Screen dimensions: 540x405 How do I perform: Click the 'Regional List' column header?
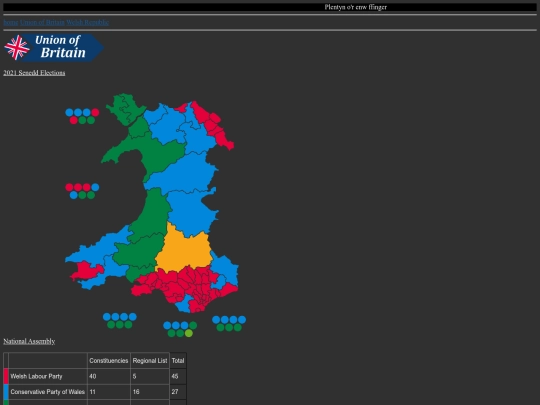[x=150, y=361]
